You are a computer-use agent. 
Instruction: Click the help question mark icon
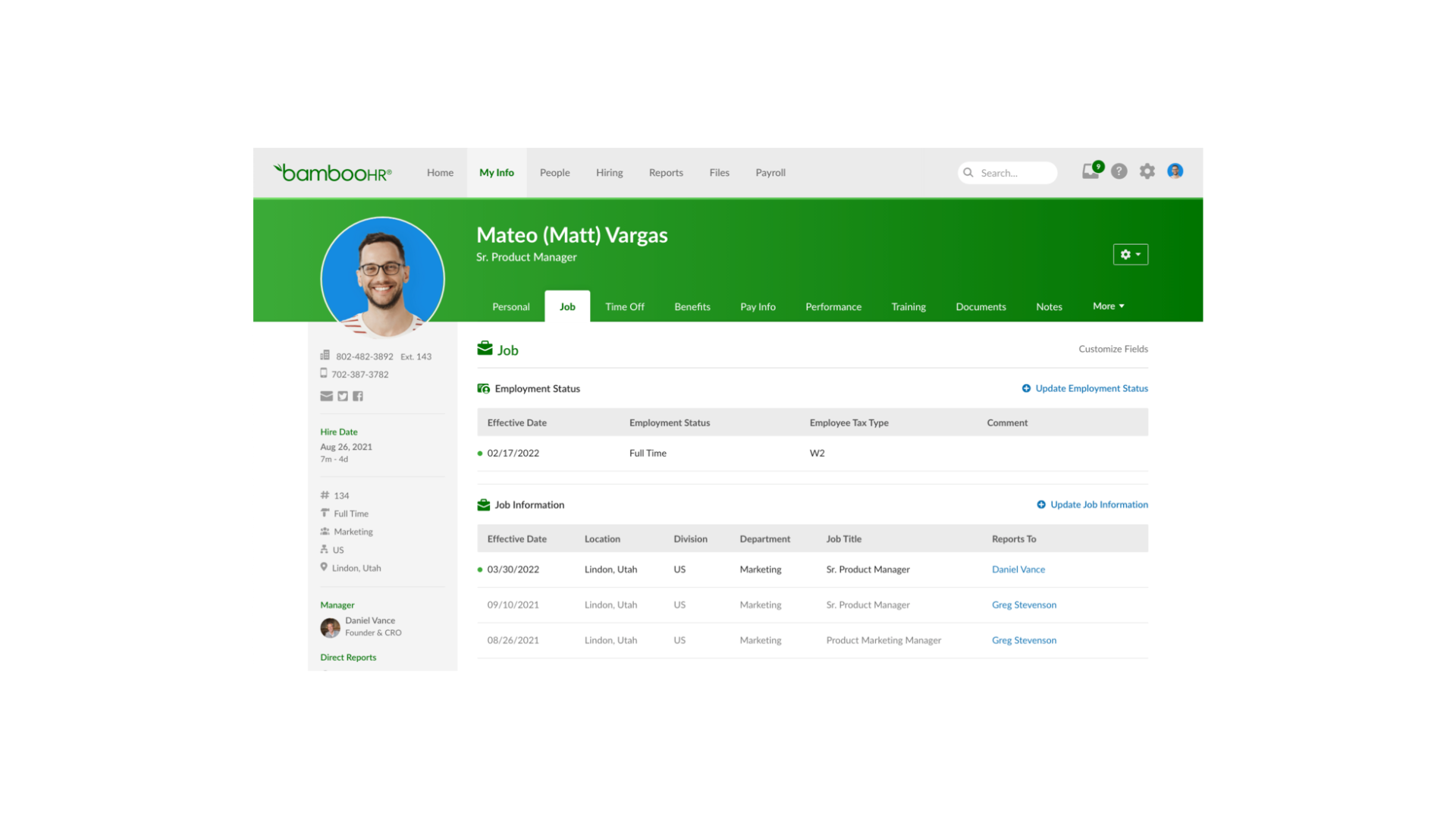tap(1119, 172)
